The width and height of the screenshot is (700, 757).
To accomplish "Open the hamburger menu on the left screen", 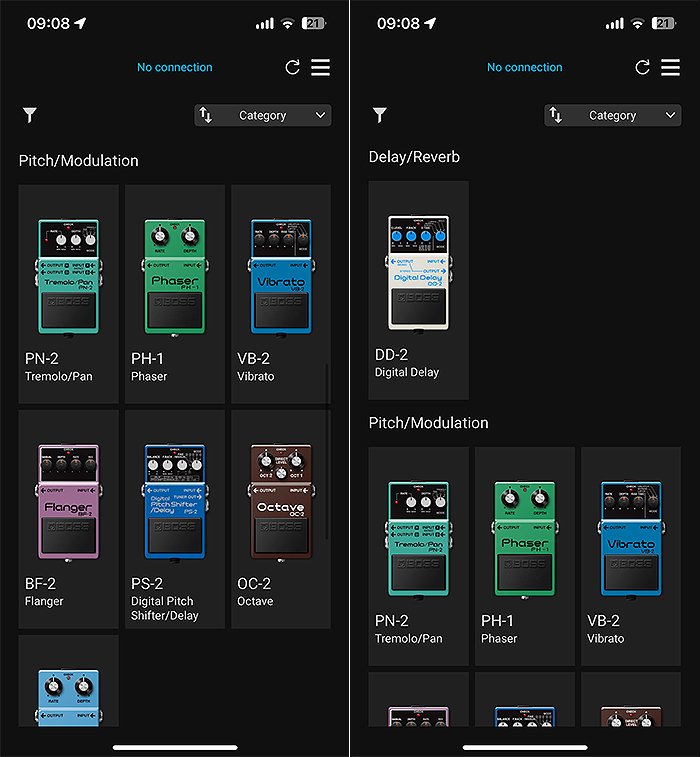I will point(321,67).
